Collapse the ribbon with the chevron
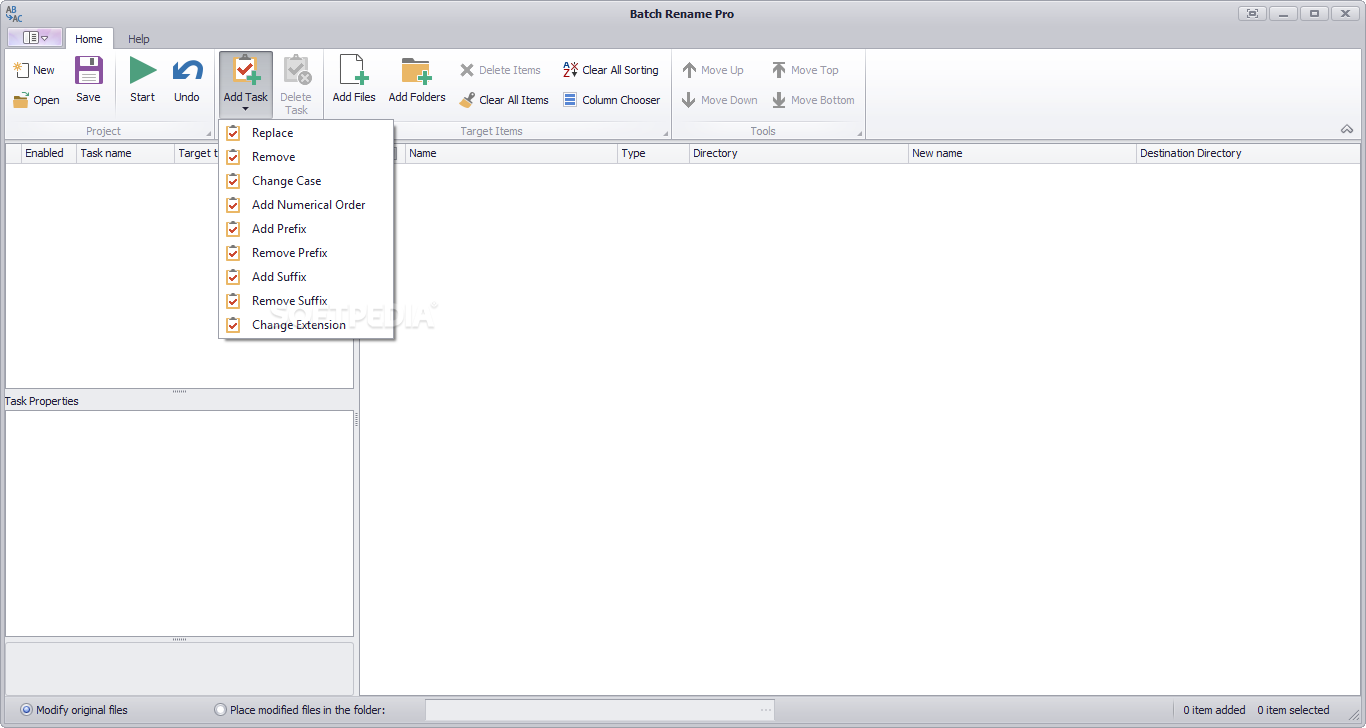 pos(1347,129)
